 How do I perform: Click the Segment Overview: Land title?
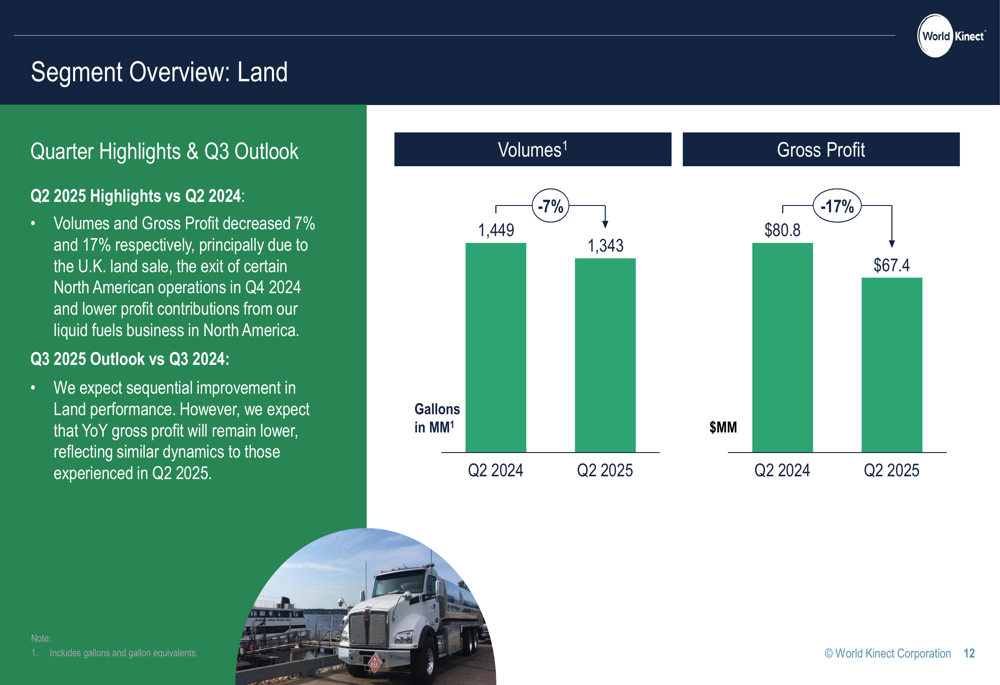(x=159, y=72)
